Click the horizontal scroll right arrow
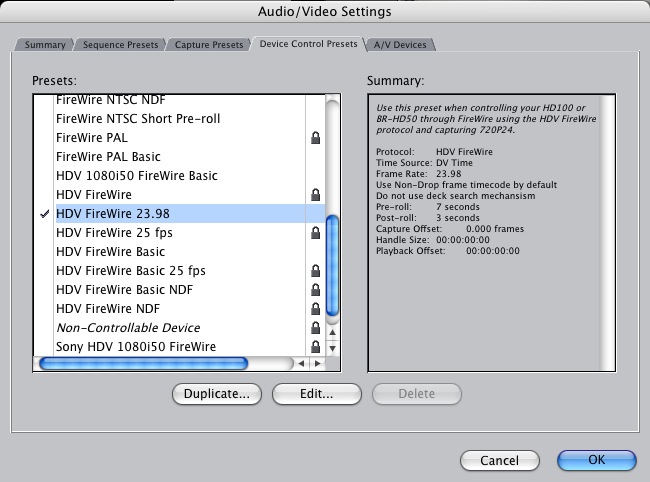The image size is (650, 482). (315, 363)
